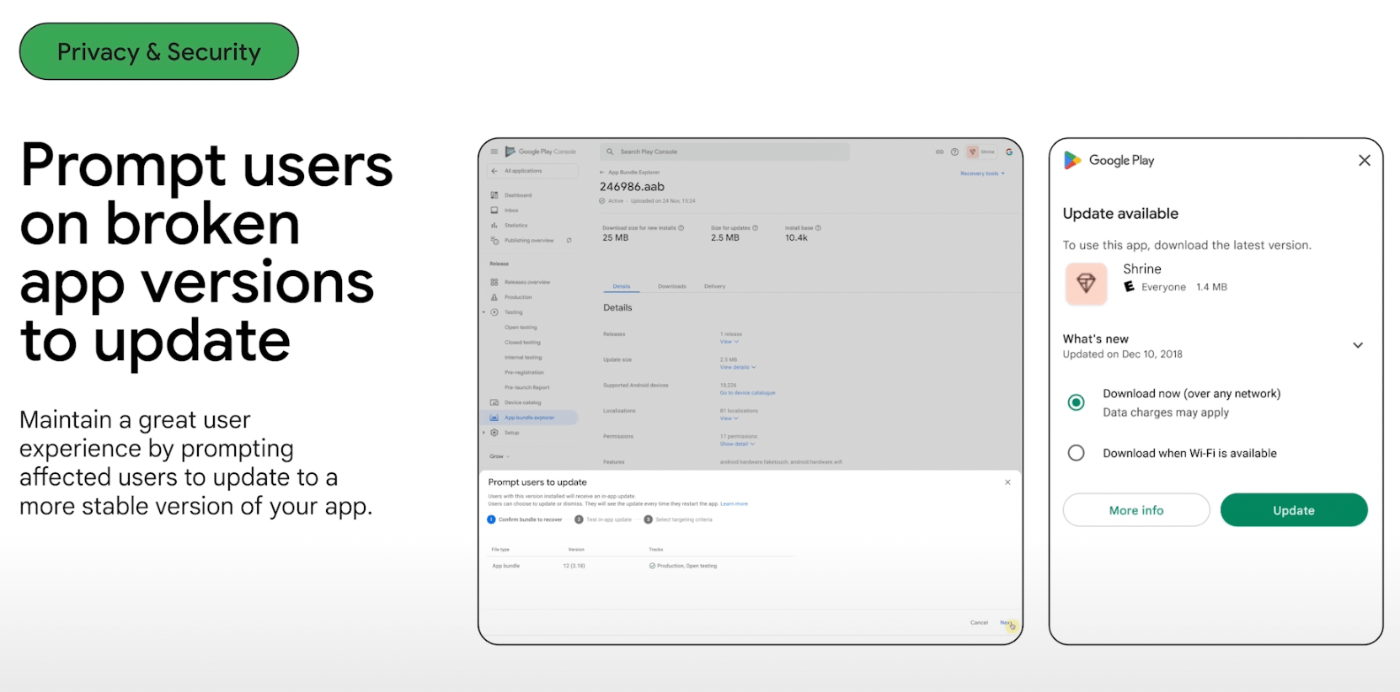Open Pre-registration in the sidebar
The width and height of the screenshot is (1400, 692).
(523, 372)
